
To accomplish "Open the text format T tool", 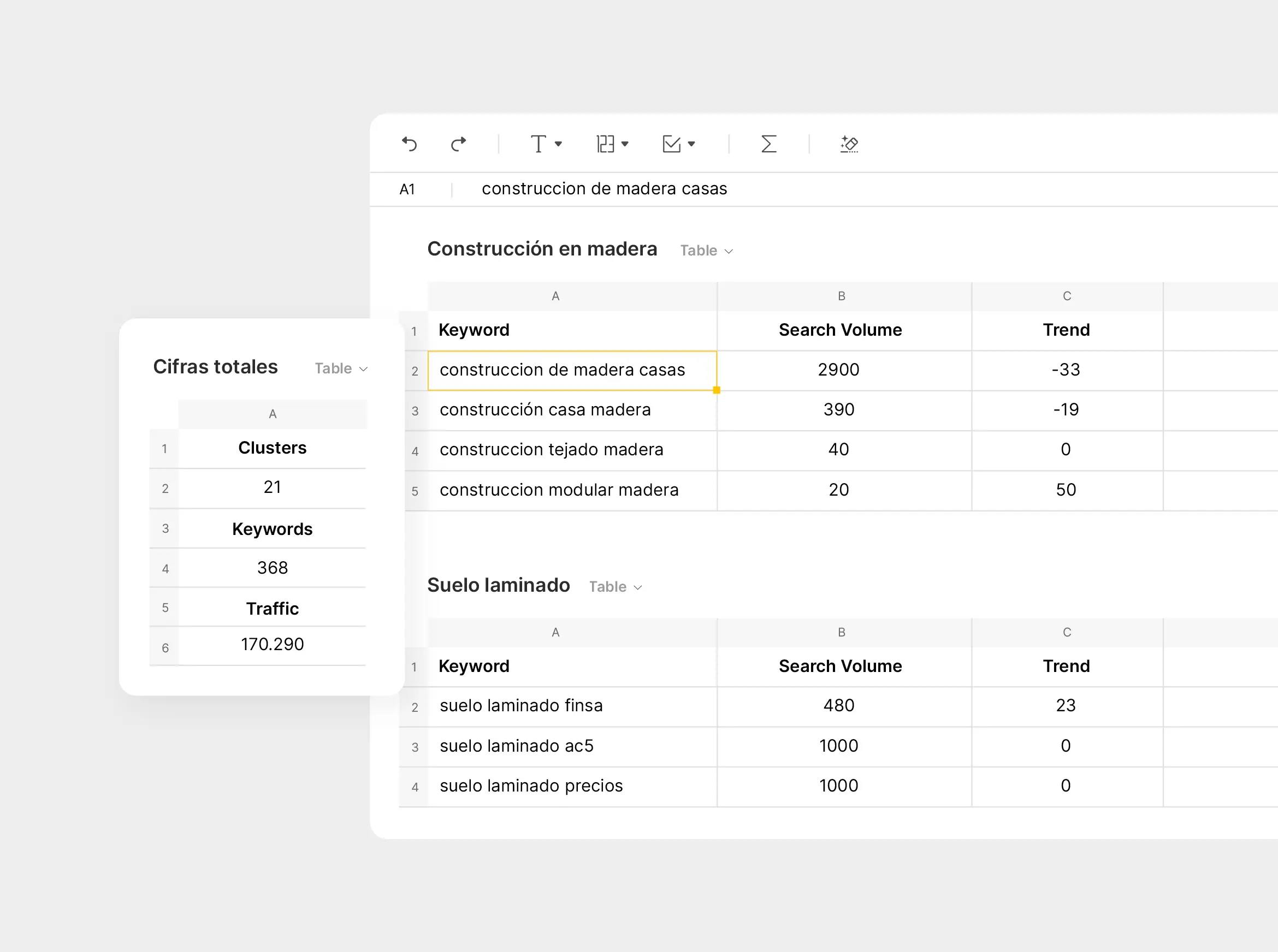I will click(539, 144).
